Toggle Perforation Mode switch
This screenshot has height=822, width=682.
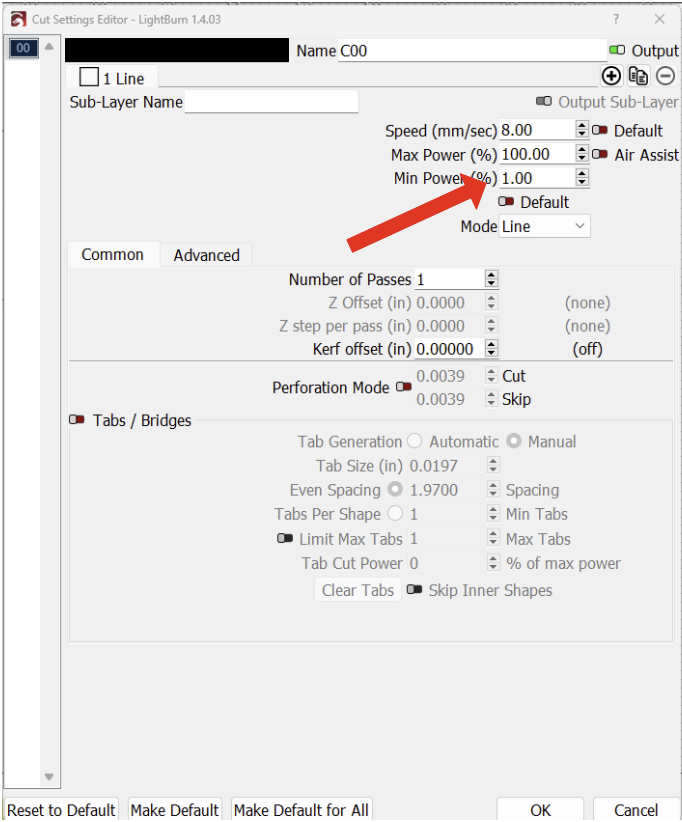403,387
